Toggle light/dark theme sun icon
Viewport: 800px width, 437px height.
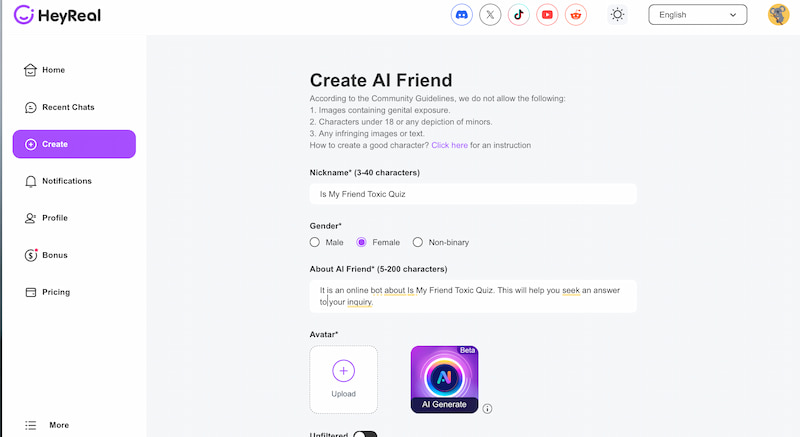pos(617,15)
